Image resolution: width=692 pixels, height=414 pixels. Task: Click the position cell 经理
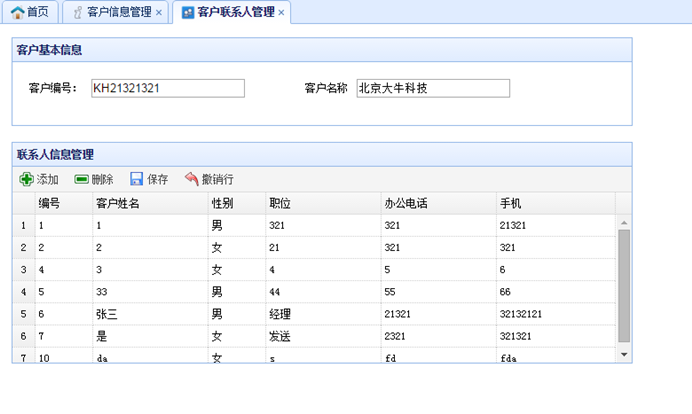tap(323, 314)
